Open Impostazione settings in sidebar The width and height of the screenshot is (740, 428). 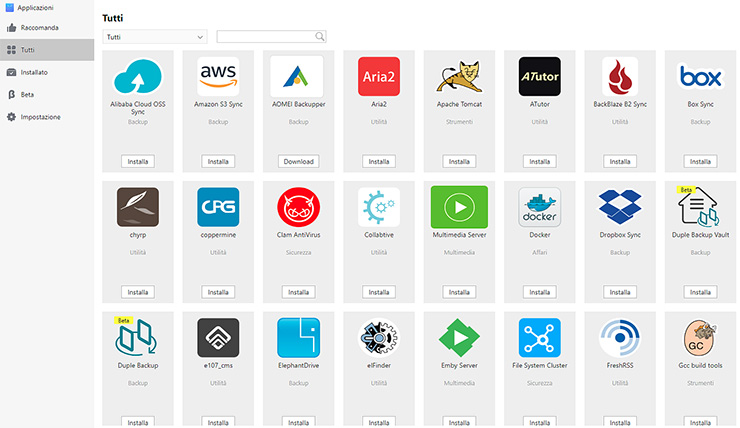click(x=40, y=117)
